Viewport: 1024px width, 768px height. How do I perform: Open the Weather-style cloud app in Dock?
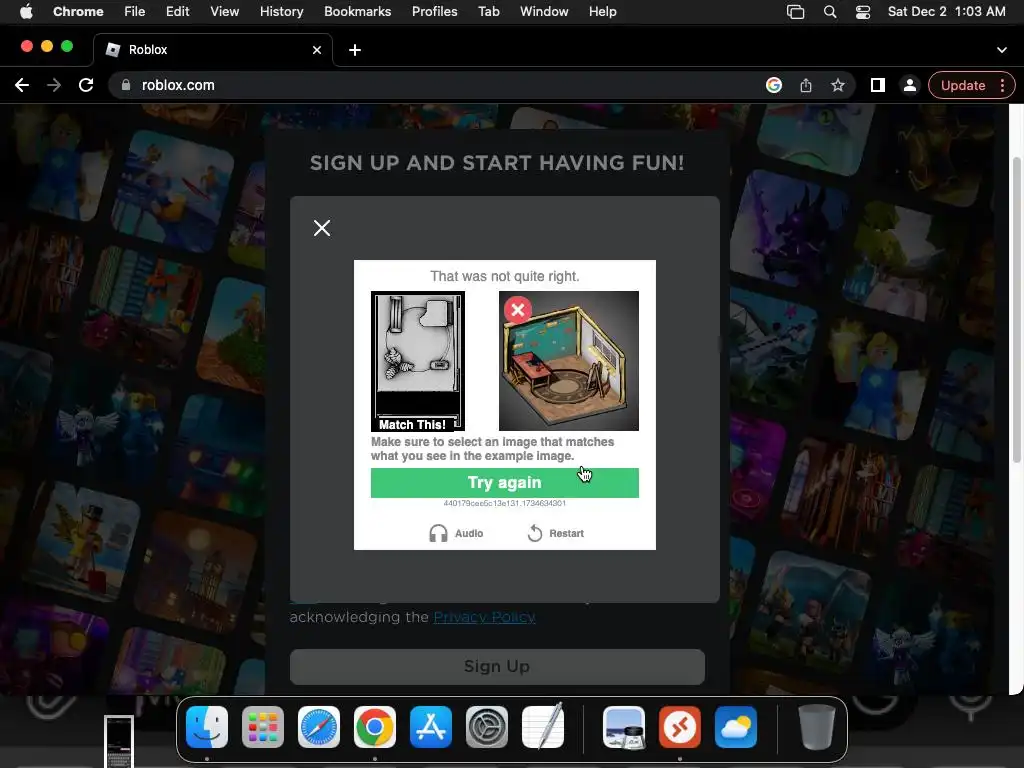(x=736, y=727)
